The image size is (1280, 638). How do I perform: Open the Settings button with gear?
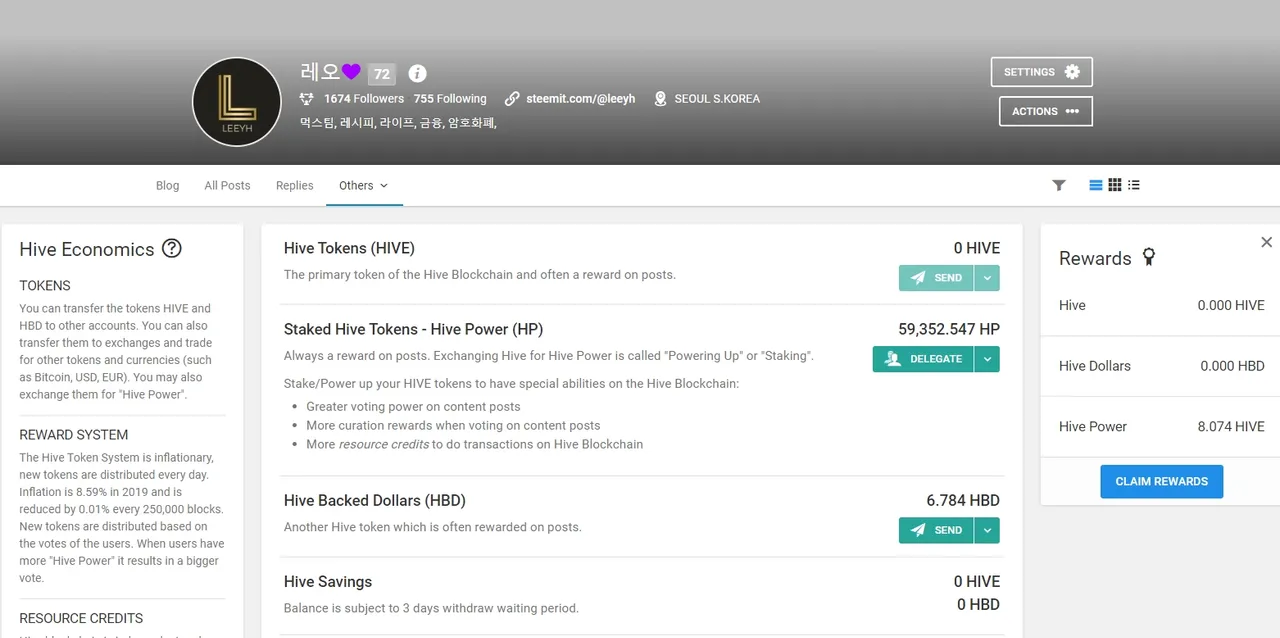(x=1041, y=72)
